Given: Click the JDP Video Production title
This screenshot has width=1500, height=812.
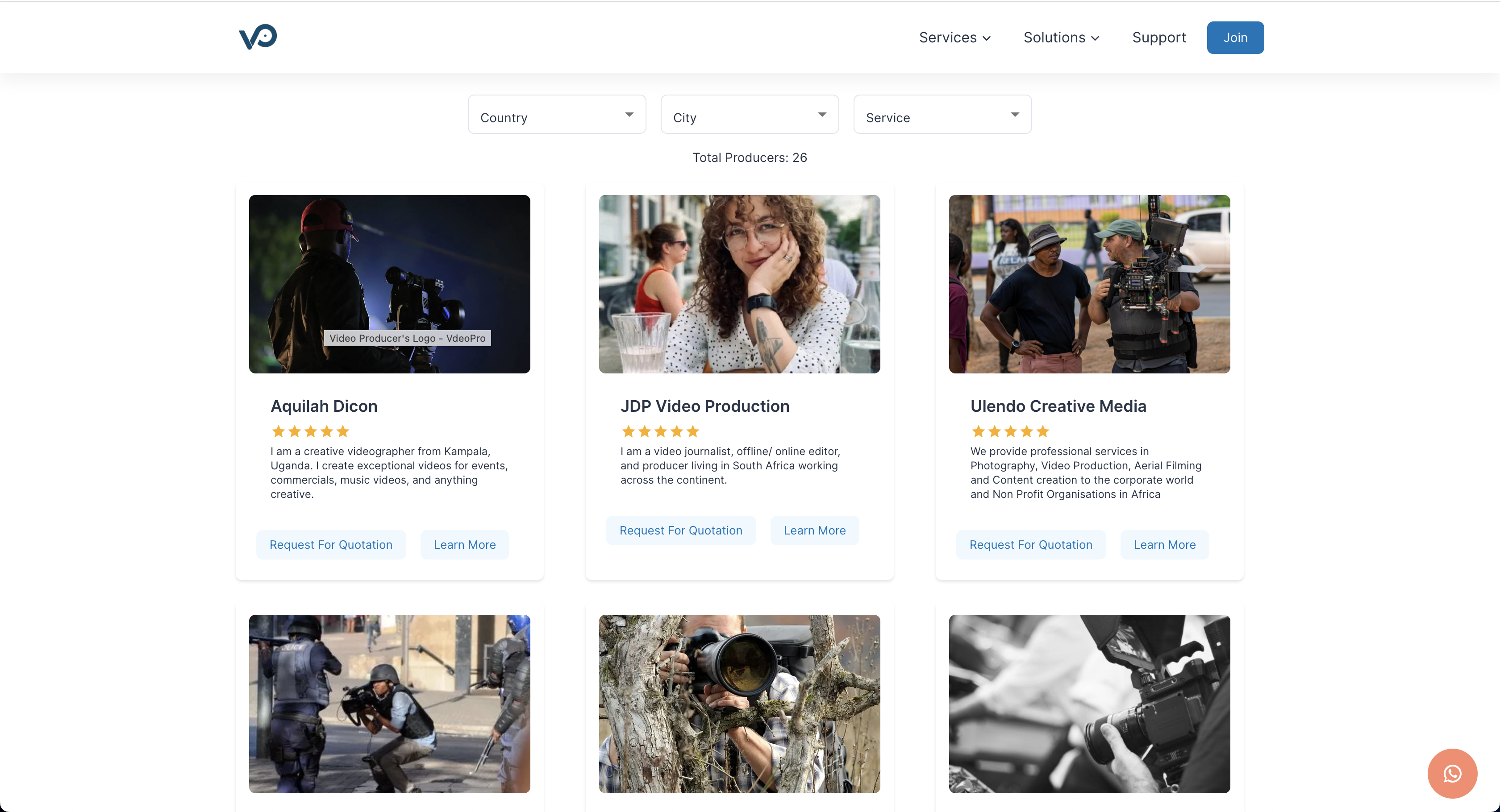Looking at the screenshot, I should 704,406.
